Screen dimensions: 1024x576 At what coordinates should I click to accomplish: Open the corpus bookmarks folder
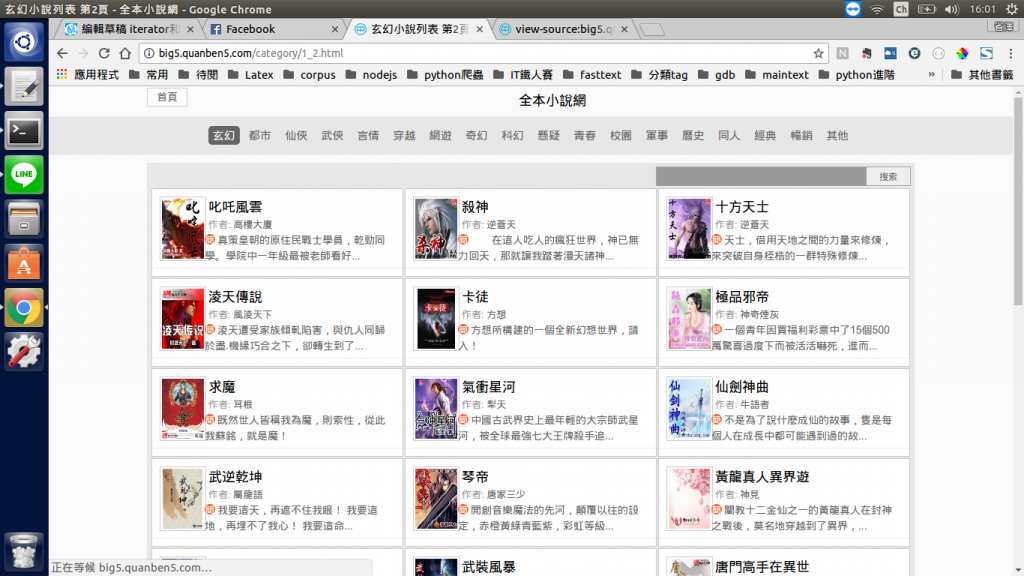pos(310,74)
